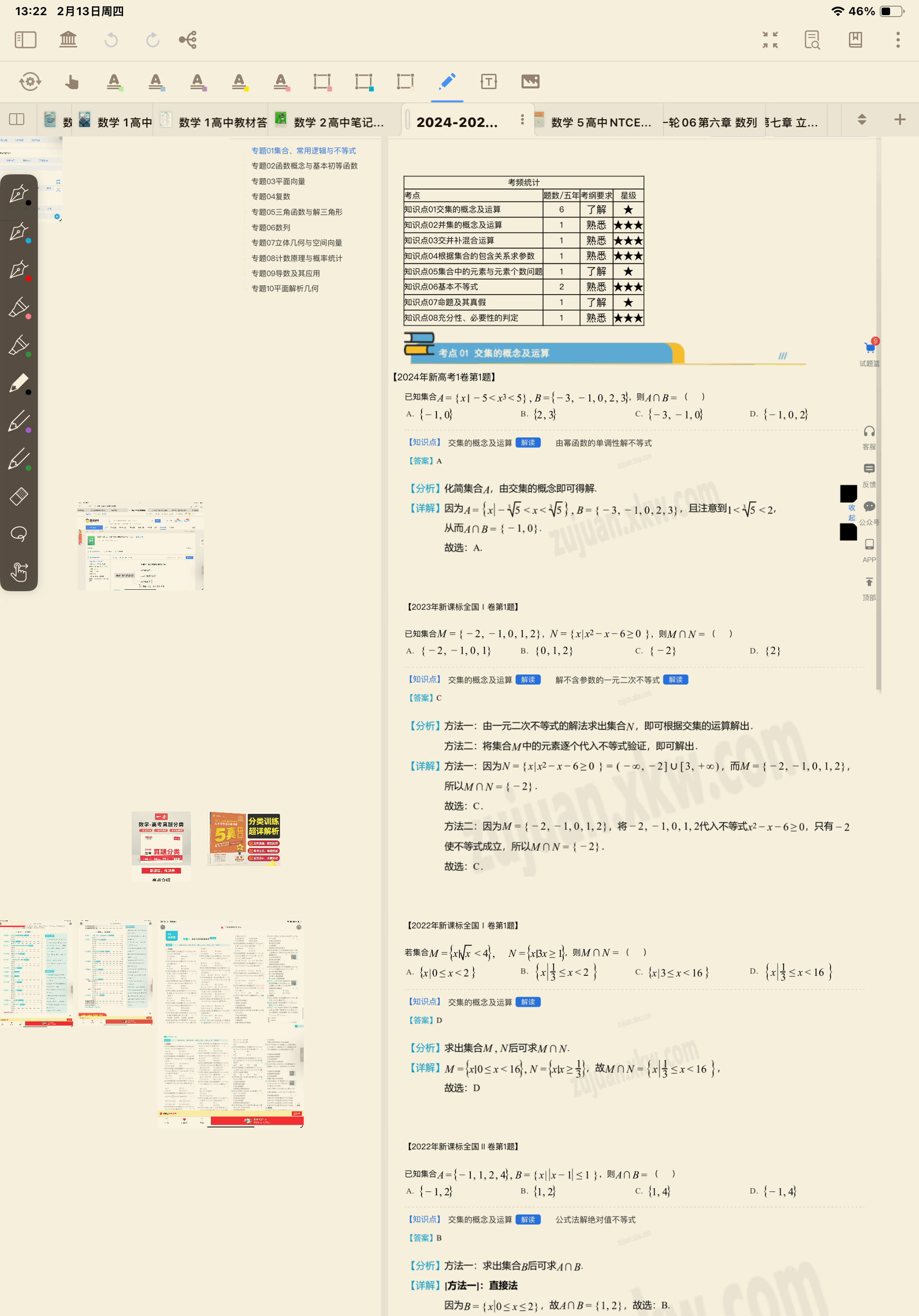Screen dimensions: 919x1316
Task: Toggle the blue pencil drawing tool
Action: tap(447, 81)
